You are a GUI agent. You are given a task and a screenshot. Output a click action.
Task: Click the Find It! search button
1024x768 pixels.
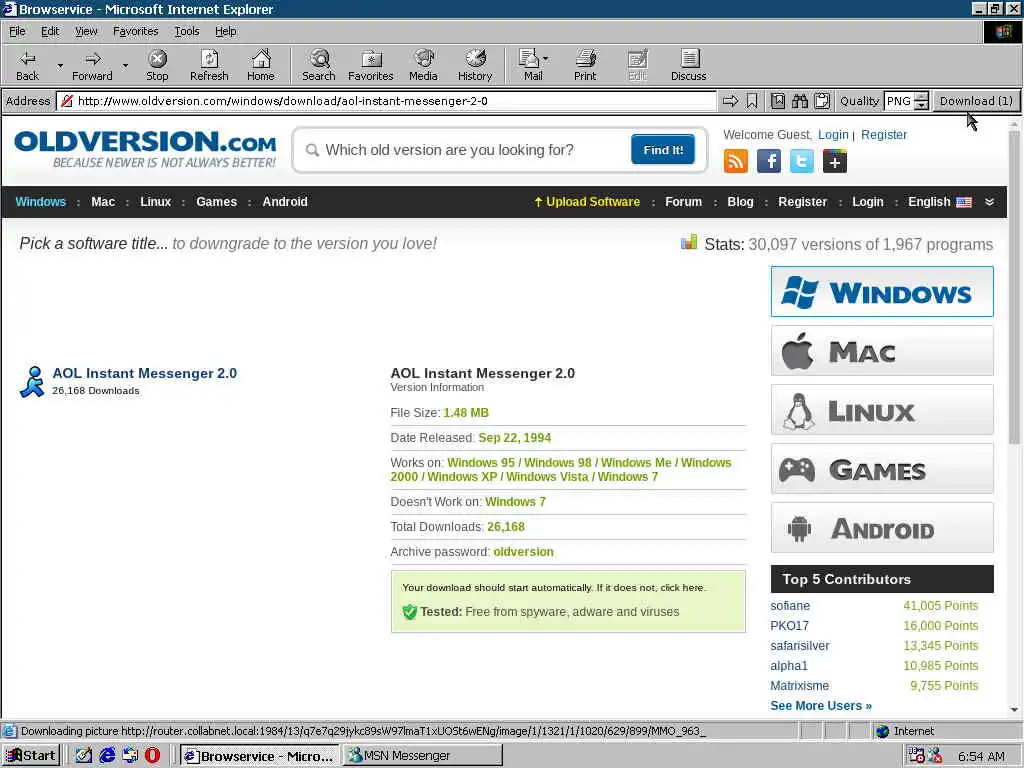point(663,150)
